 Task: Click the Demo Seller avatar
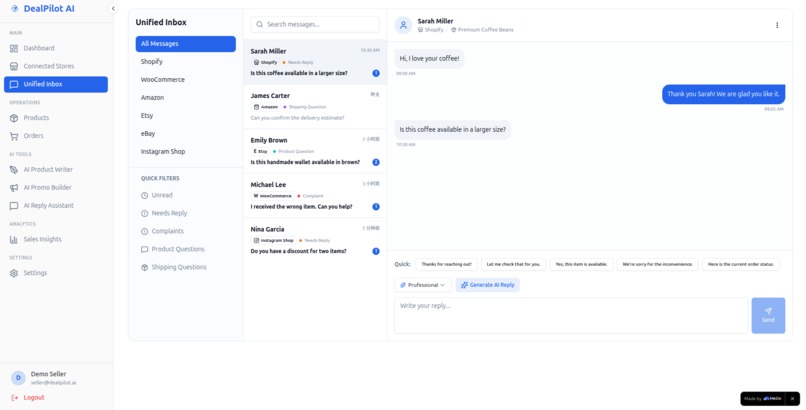(18, 378)
